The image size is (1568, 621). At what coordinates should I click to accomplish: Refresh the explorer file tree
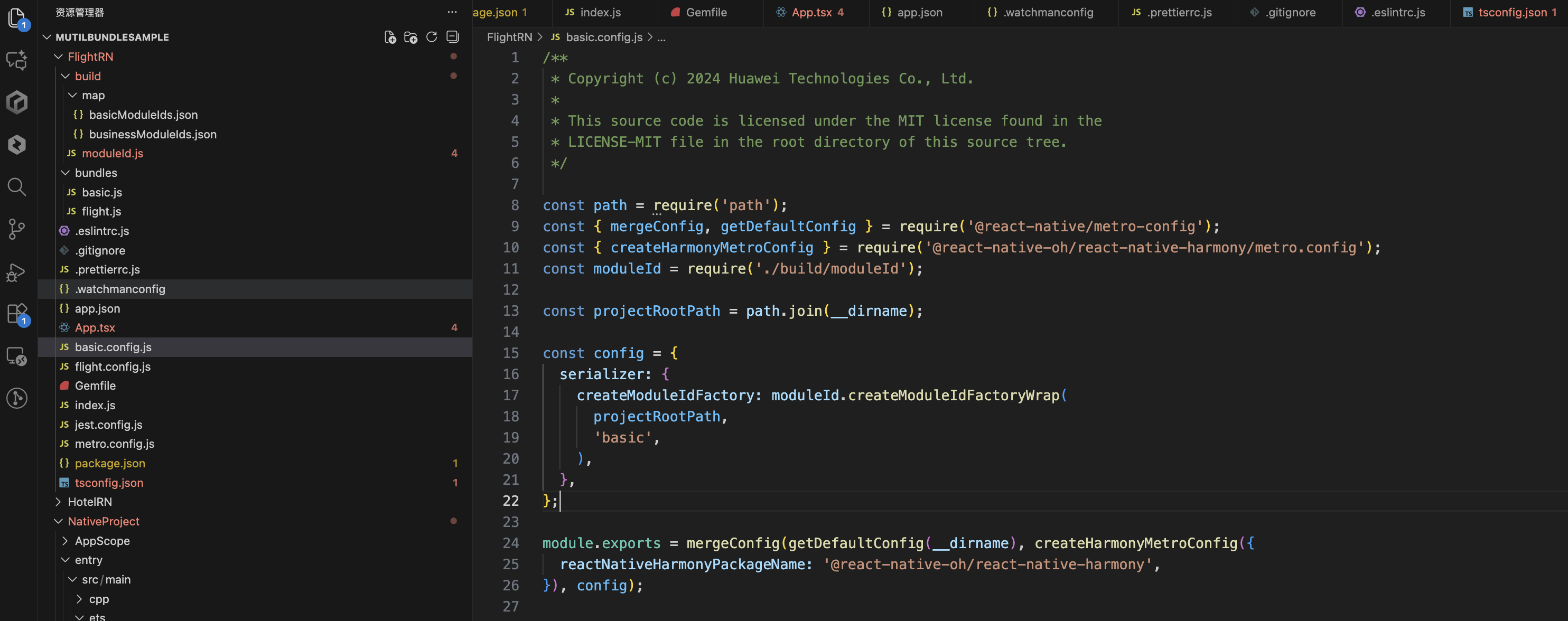tap(432, 37)
